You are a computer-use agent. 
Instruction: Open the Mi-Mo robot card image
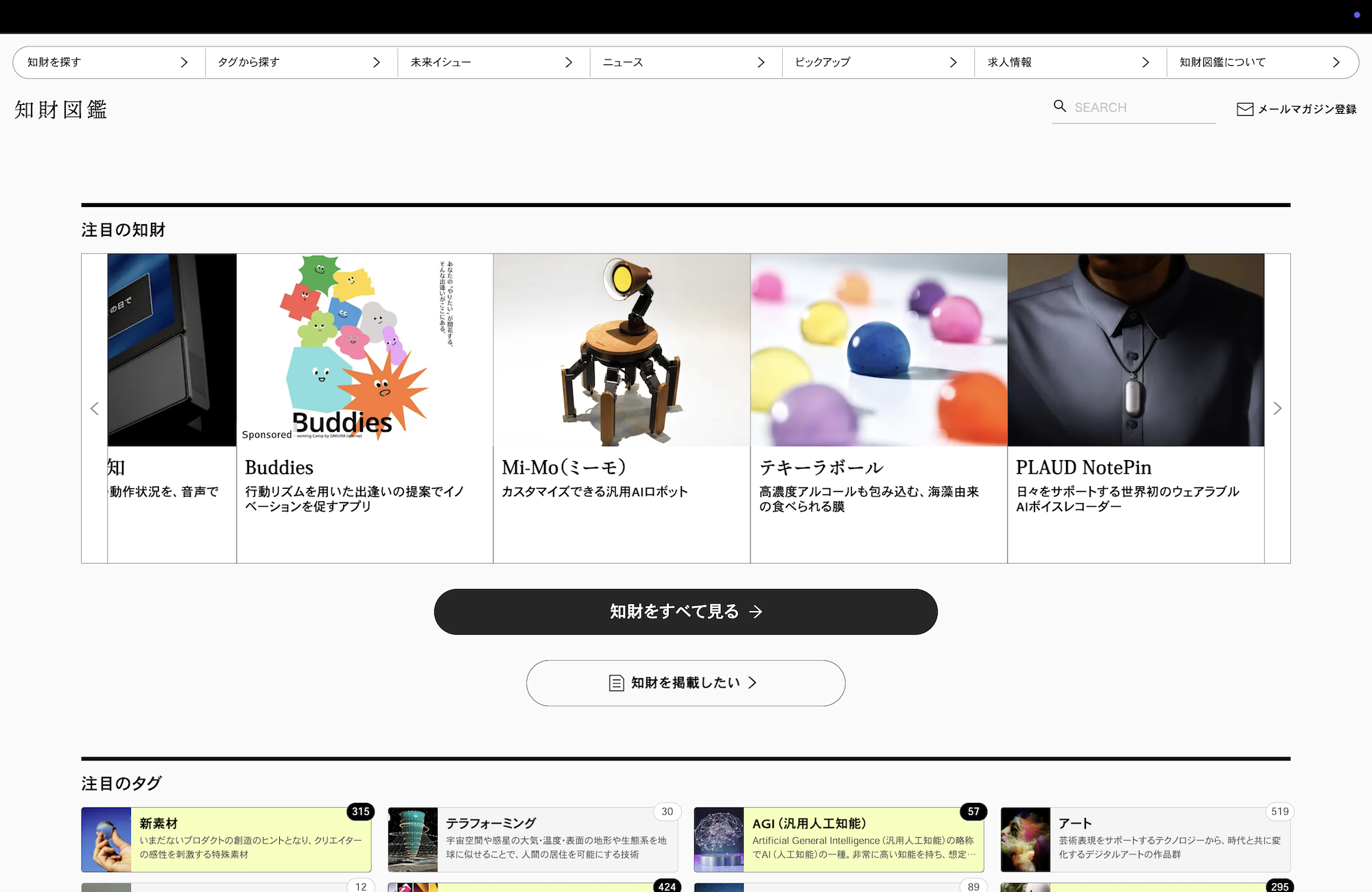pos(622,350)
